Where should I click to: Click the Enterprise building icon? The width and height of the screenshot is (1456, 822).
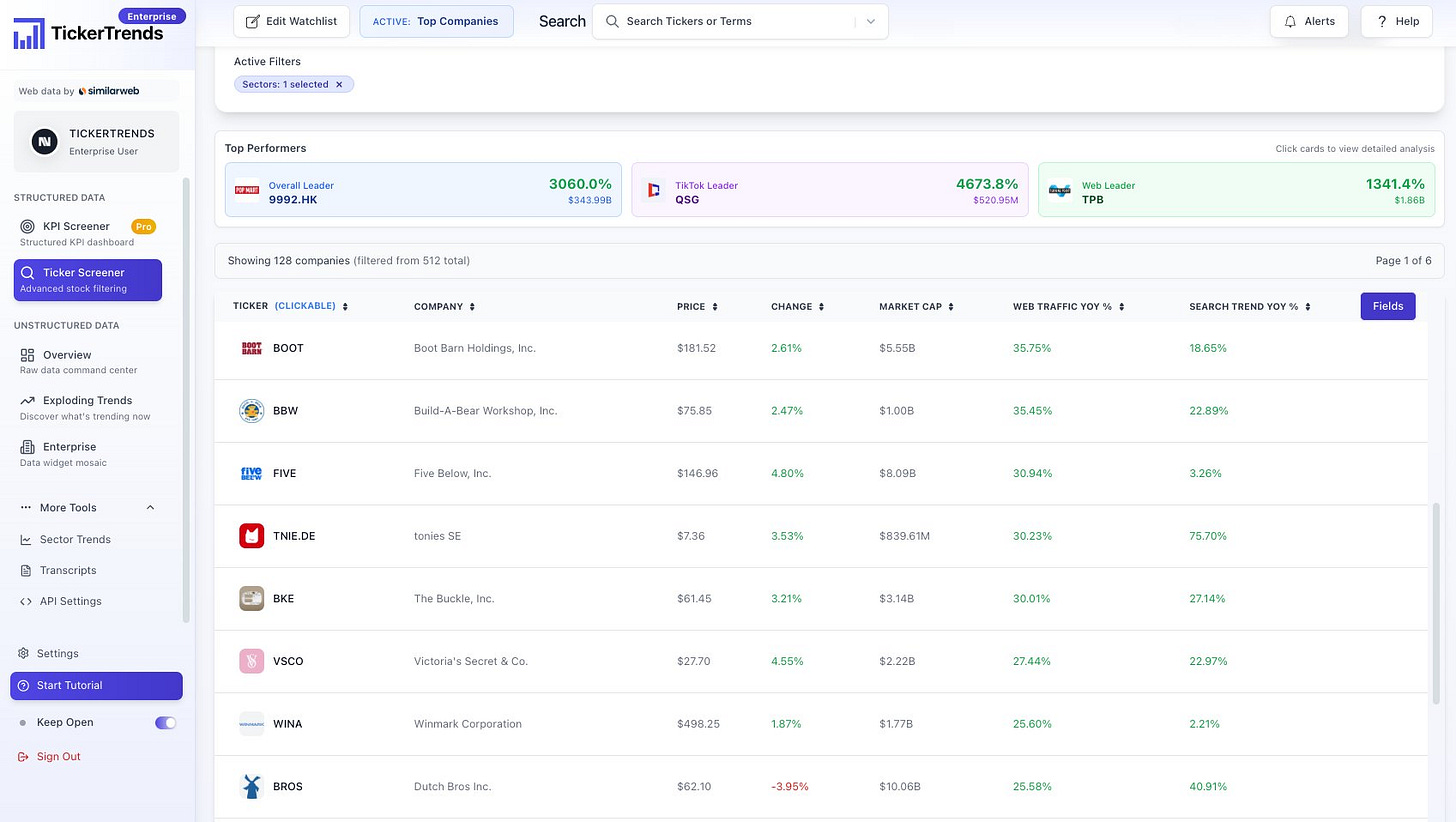point(27,447)
